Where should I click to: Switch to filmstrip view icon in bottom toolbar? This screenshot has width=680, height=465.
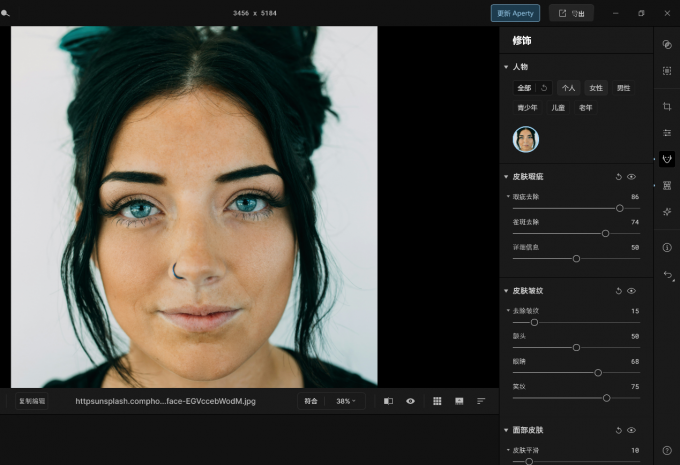point(459,401)
